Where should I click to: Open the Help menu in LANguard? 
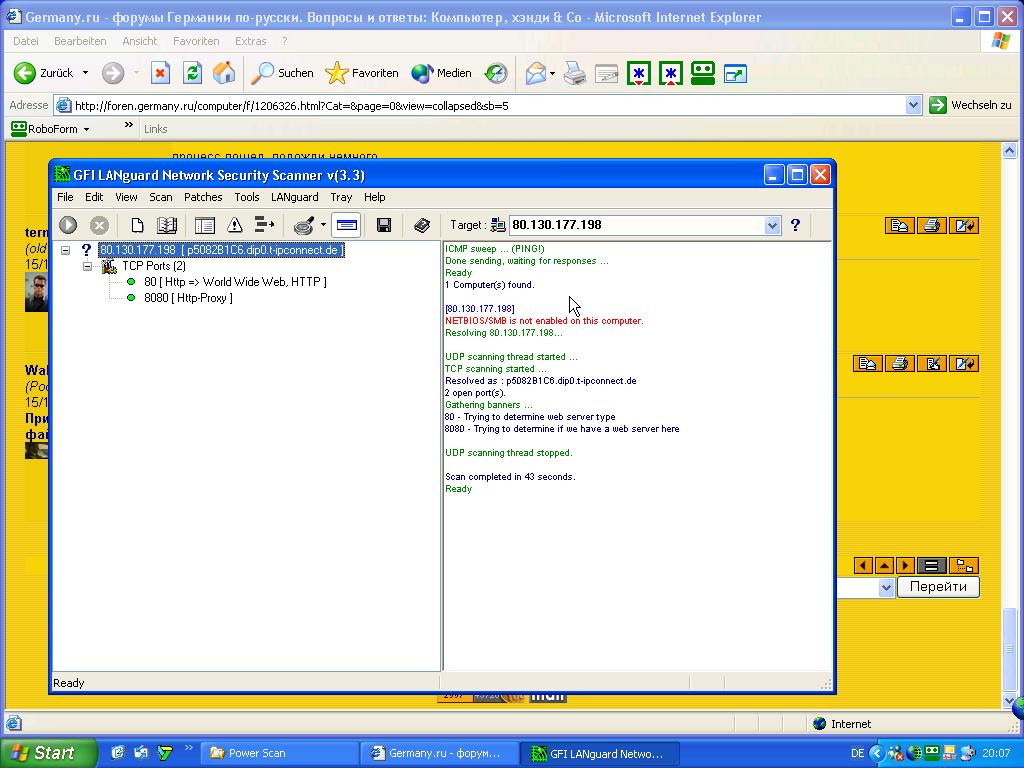point(374,197)
